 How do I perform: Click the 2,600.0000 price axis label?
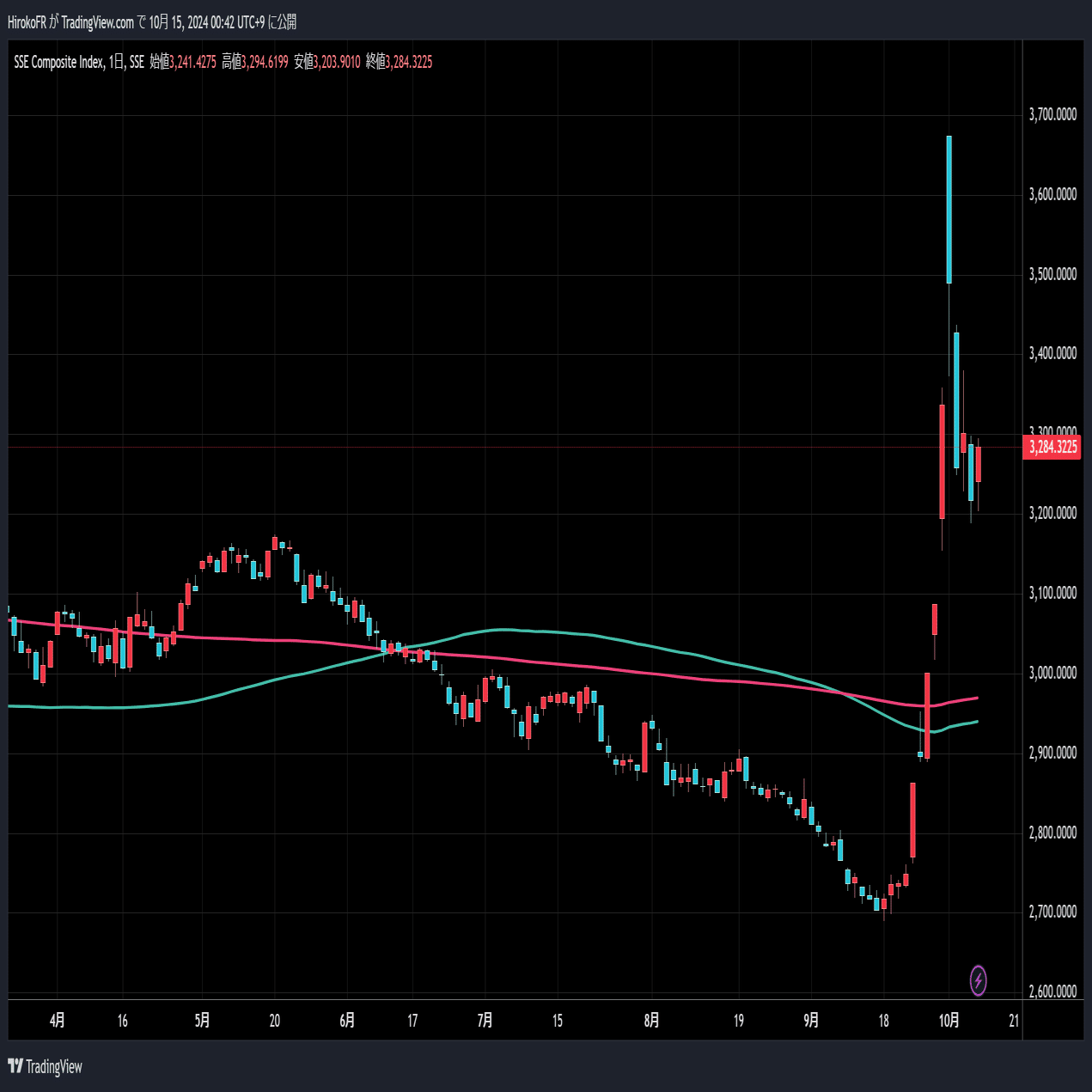click(1052, 991)
